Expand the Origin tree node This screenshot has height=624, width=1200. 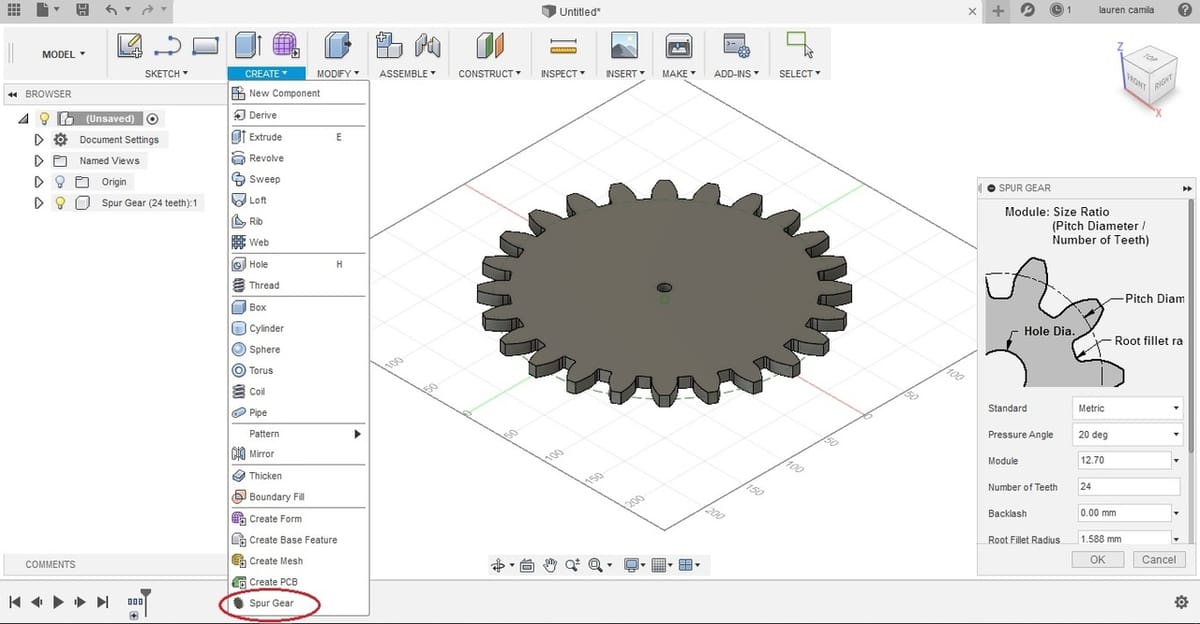pyautogui.click(x=39, y=182)
